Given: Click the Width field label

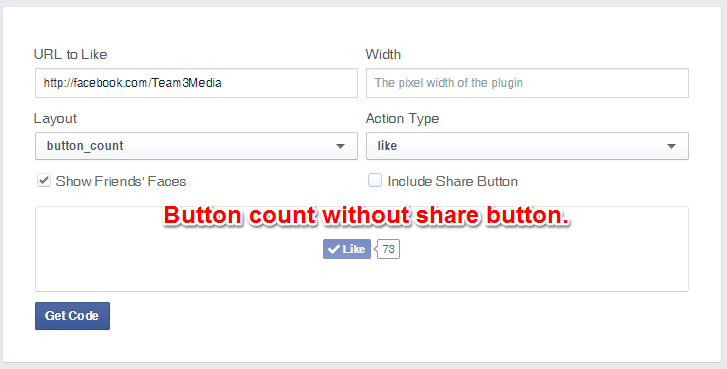Looking at the screenshot, I should (x=383, y=54).
